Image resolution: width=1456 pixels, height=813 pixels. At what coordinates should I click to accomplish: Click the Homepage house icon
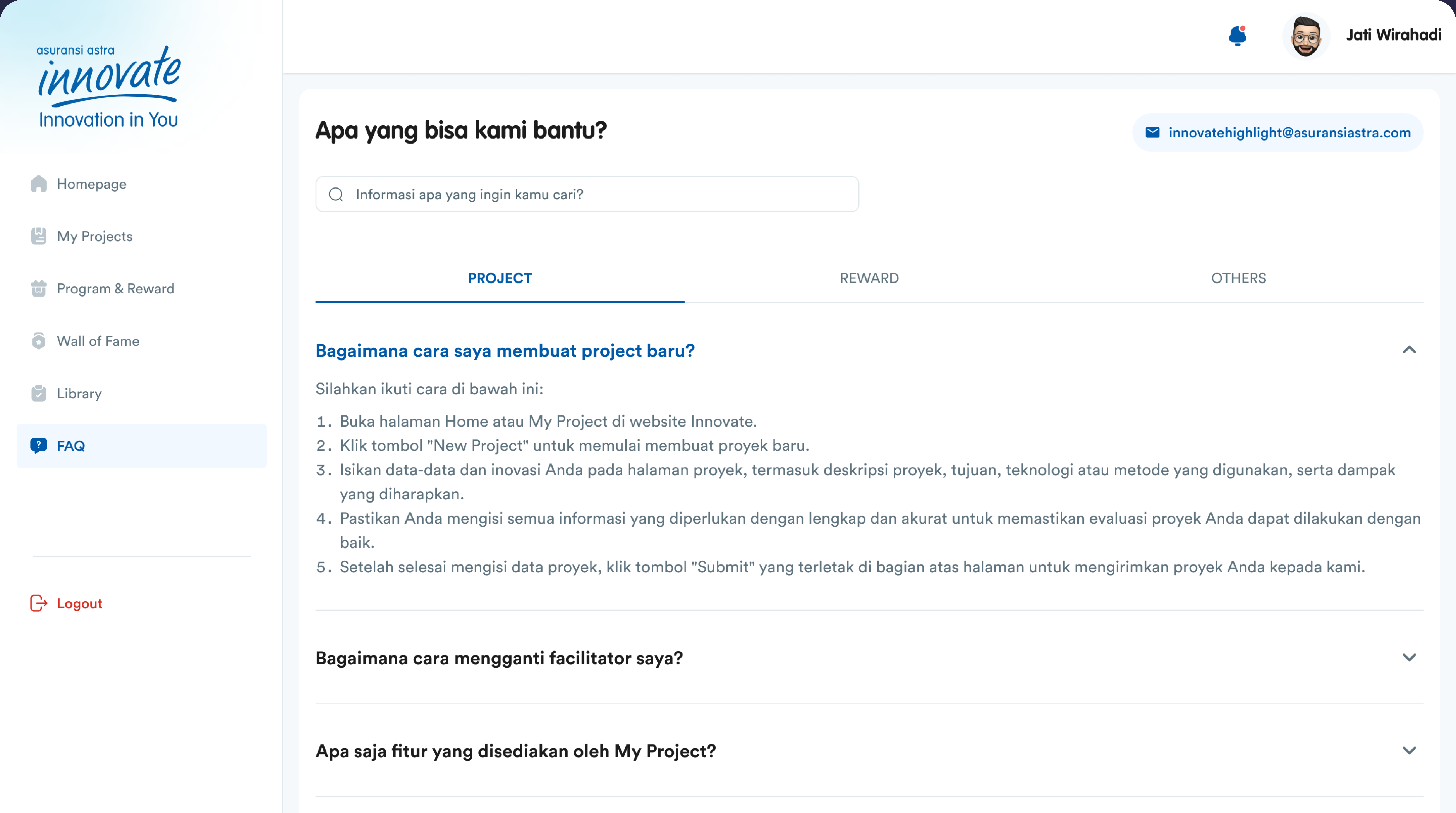click(38, 184)
